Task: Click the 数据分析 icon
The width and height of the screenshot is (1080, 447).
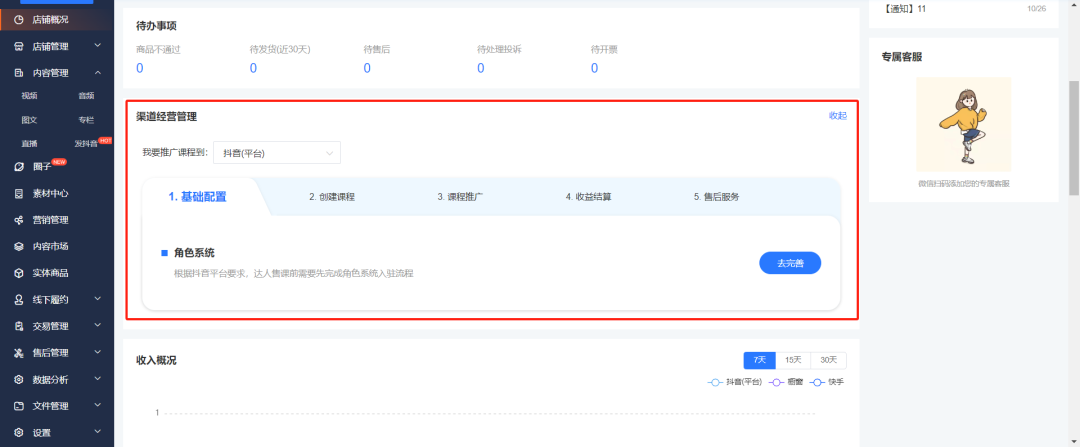Action: pos(19,380)
